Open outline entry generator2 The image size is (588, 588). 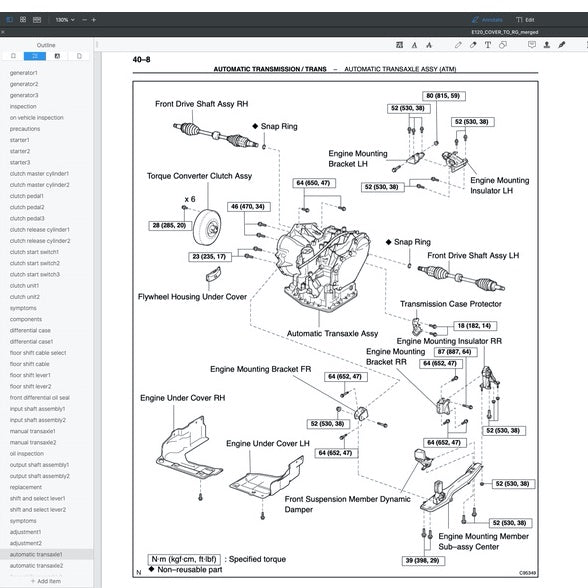pos(24,84)
